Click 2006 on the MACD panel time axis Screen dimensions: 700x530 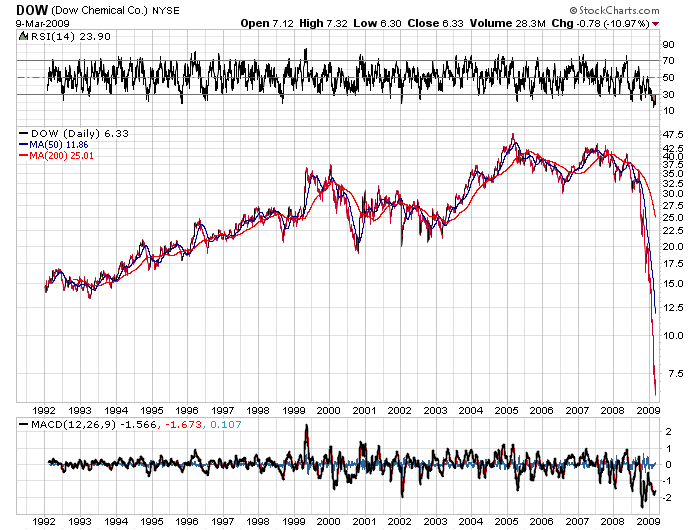tap(542, 521)
